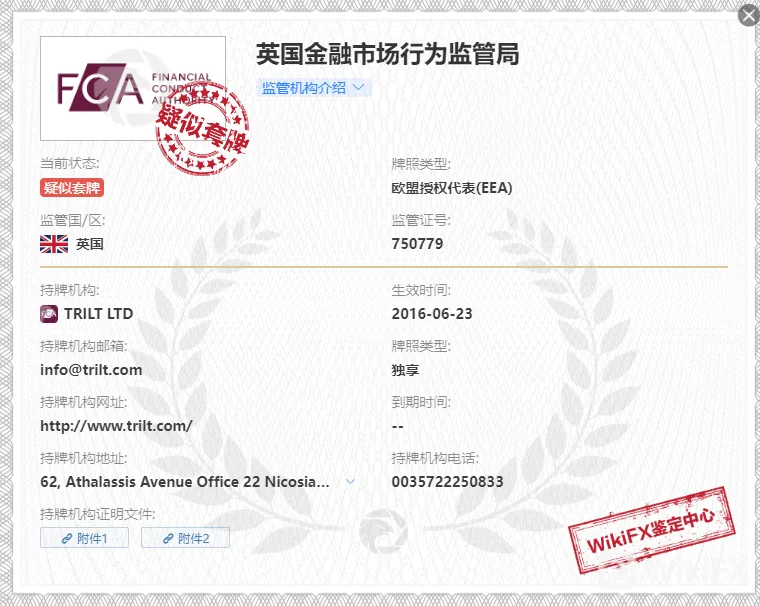760x606 pixels.
Task: Click the info@trilt.com email address
Action: (x=91, y=370)
